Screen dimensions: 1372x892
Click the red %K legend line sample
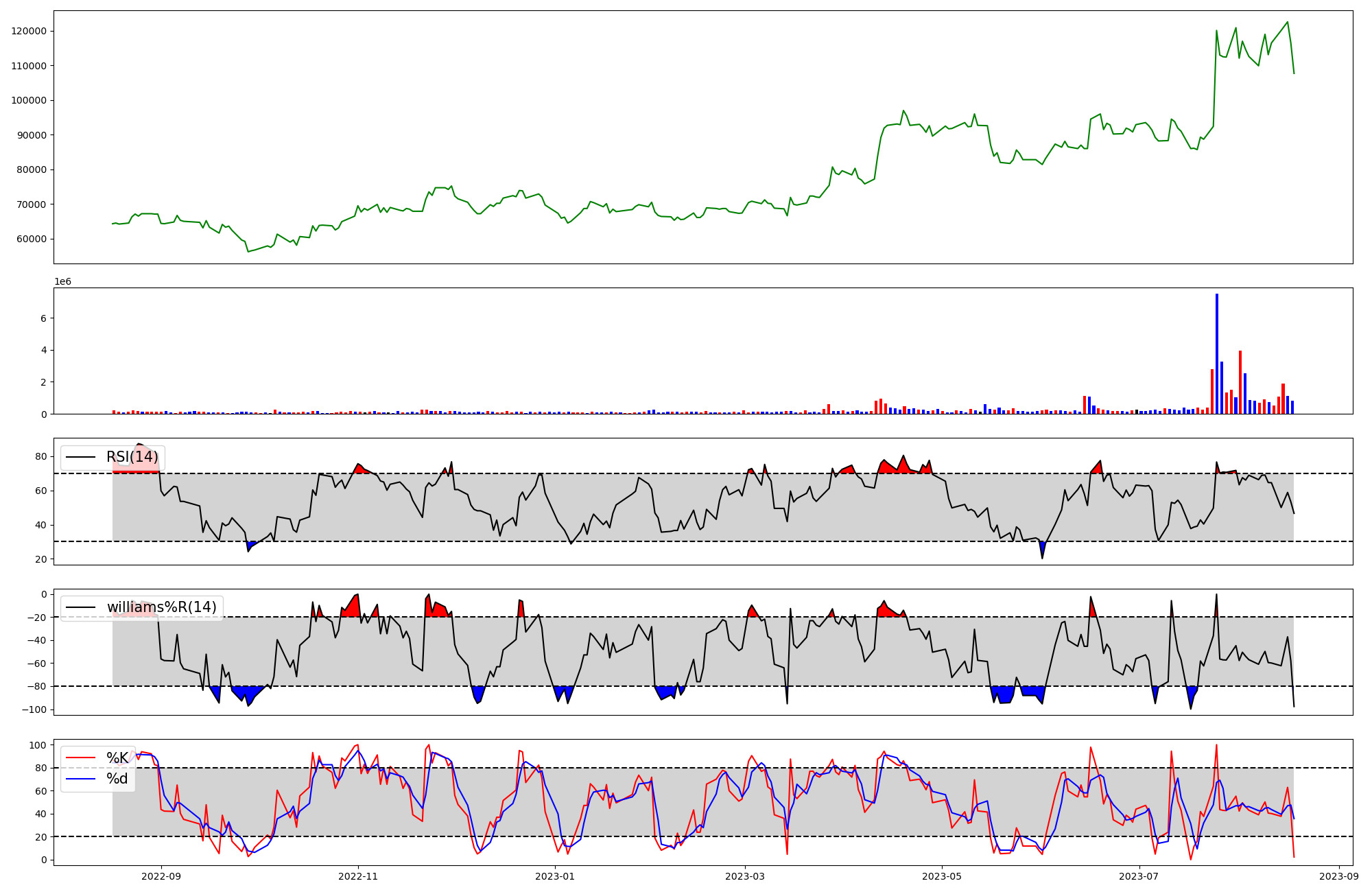point(81,758)
